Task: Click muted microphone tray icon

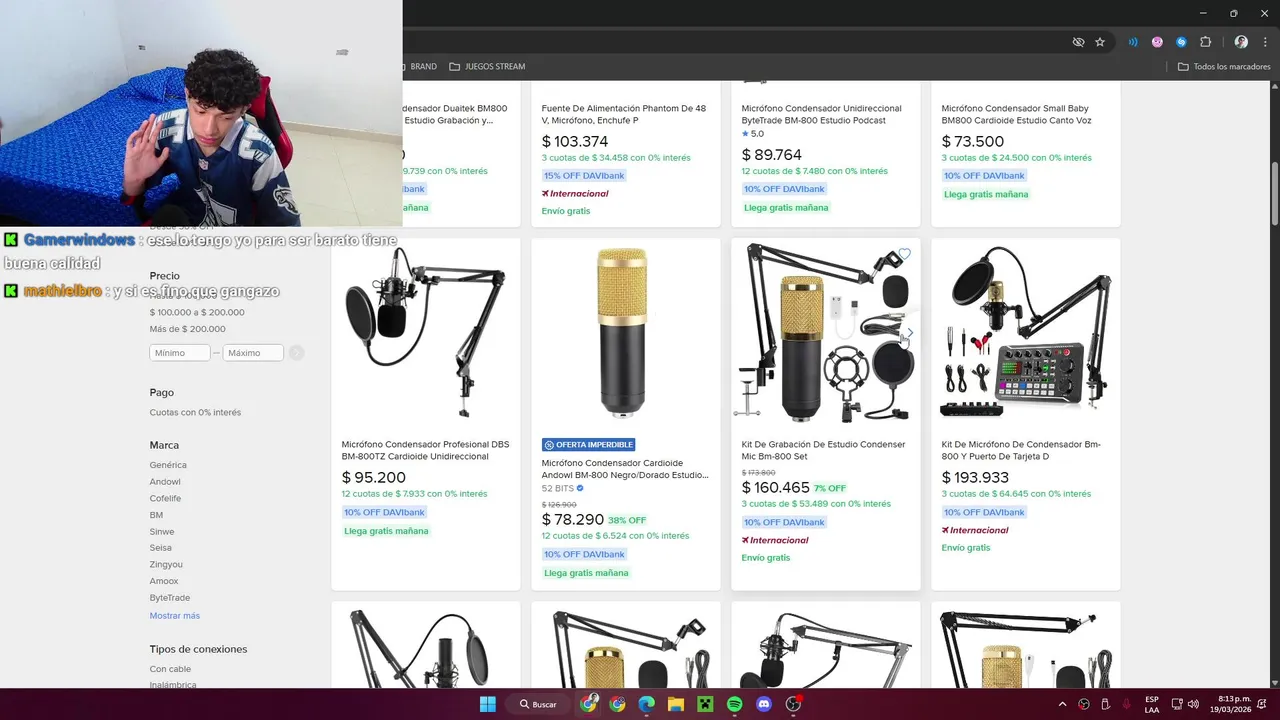Action: coord(1126,704)
